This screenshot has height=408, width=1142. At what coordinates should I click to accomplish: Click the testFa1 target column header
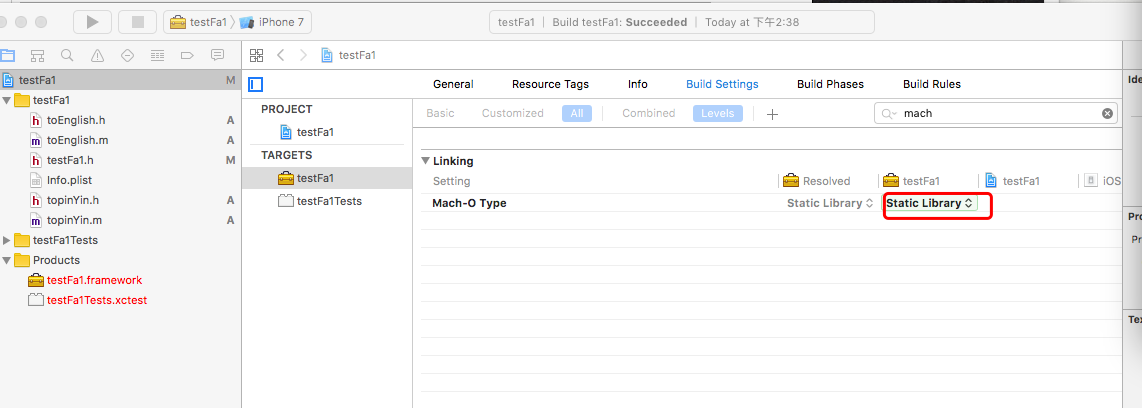(921, 181)
